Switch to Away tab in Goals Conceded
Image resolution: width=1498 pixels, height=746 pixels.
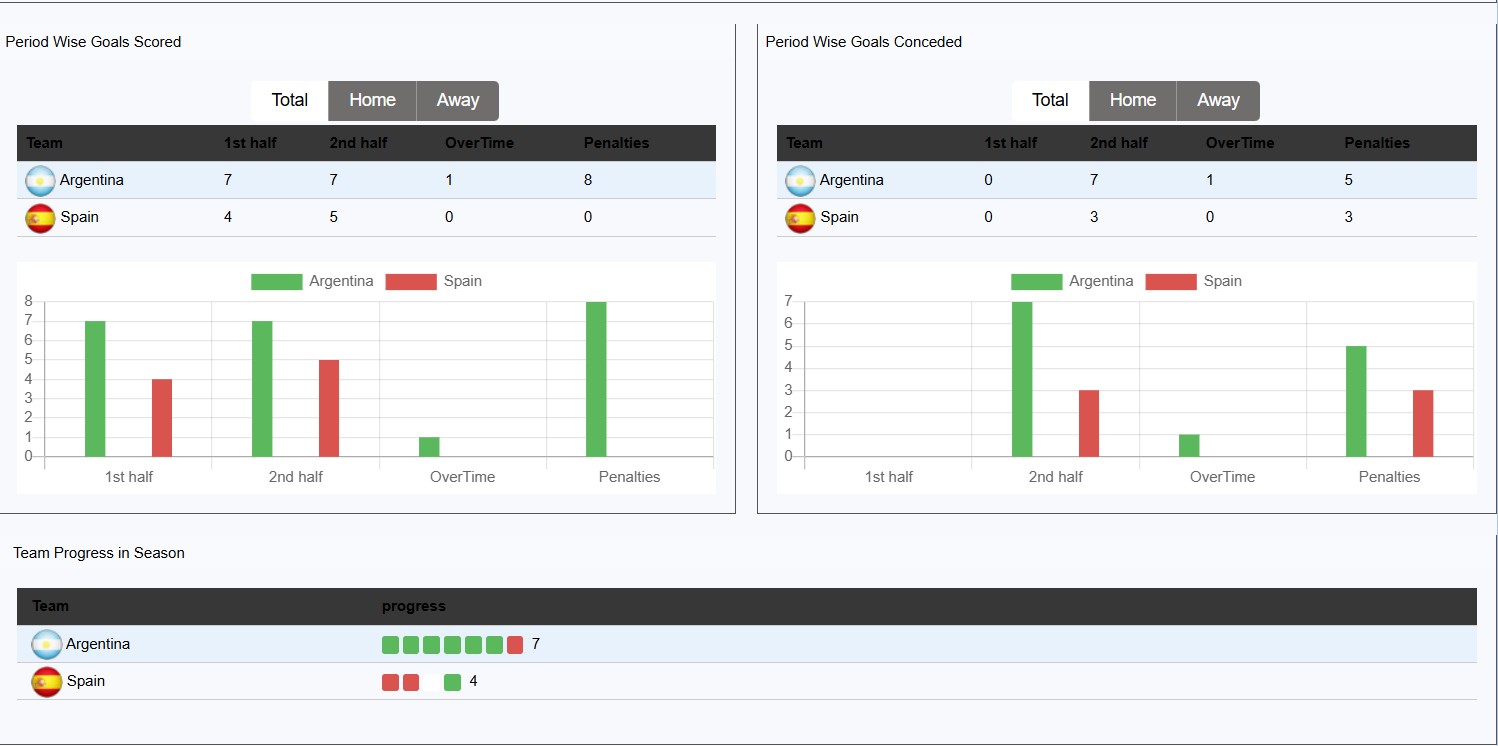[1218, 100]
